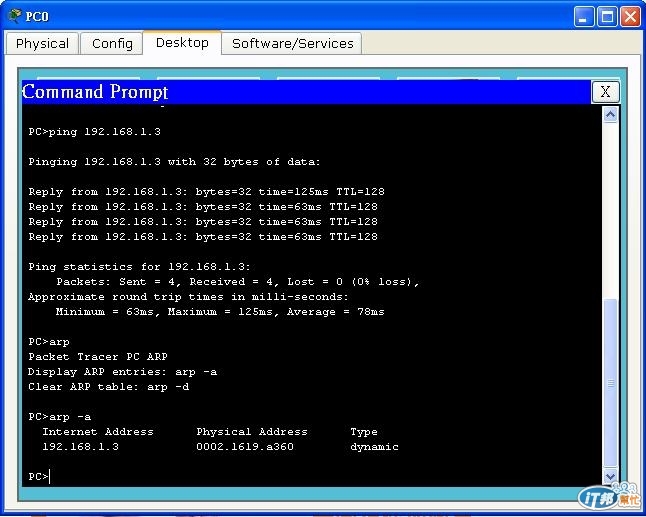This screenshot has width=646, height=517.
Task: Click the scrollbar up arrow
Action: tap(610, 115)
